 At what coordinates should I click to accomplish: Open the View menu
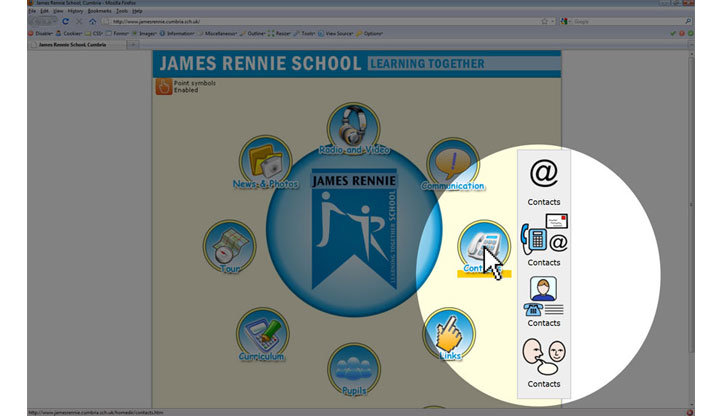click(58, 11)
